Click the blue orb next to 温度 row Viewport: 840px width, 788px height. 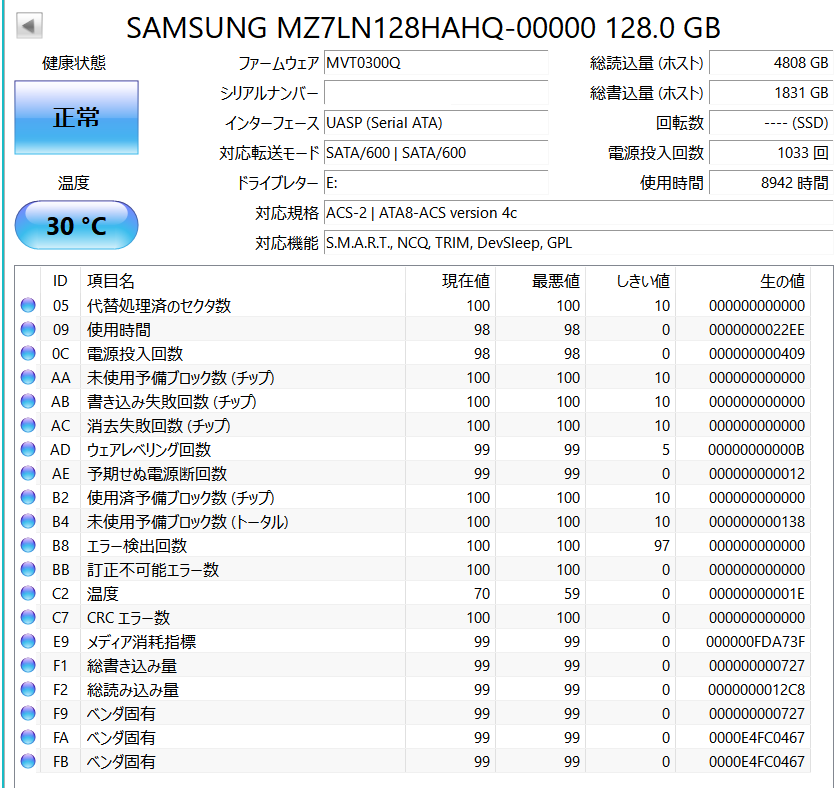28,594
